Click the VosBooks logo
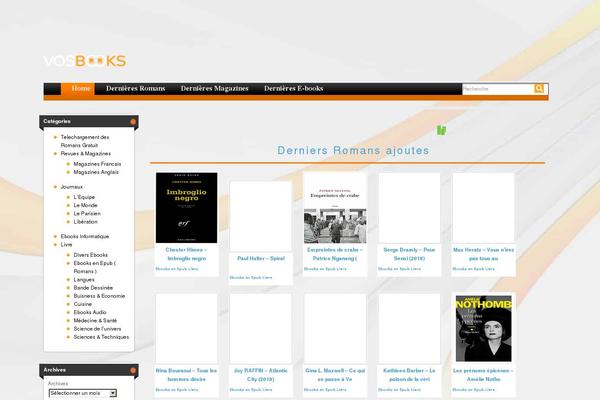 (85, 61)
